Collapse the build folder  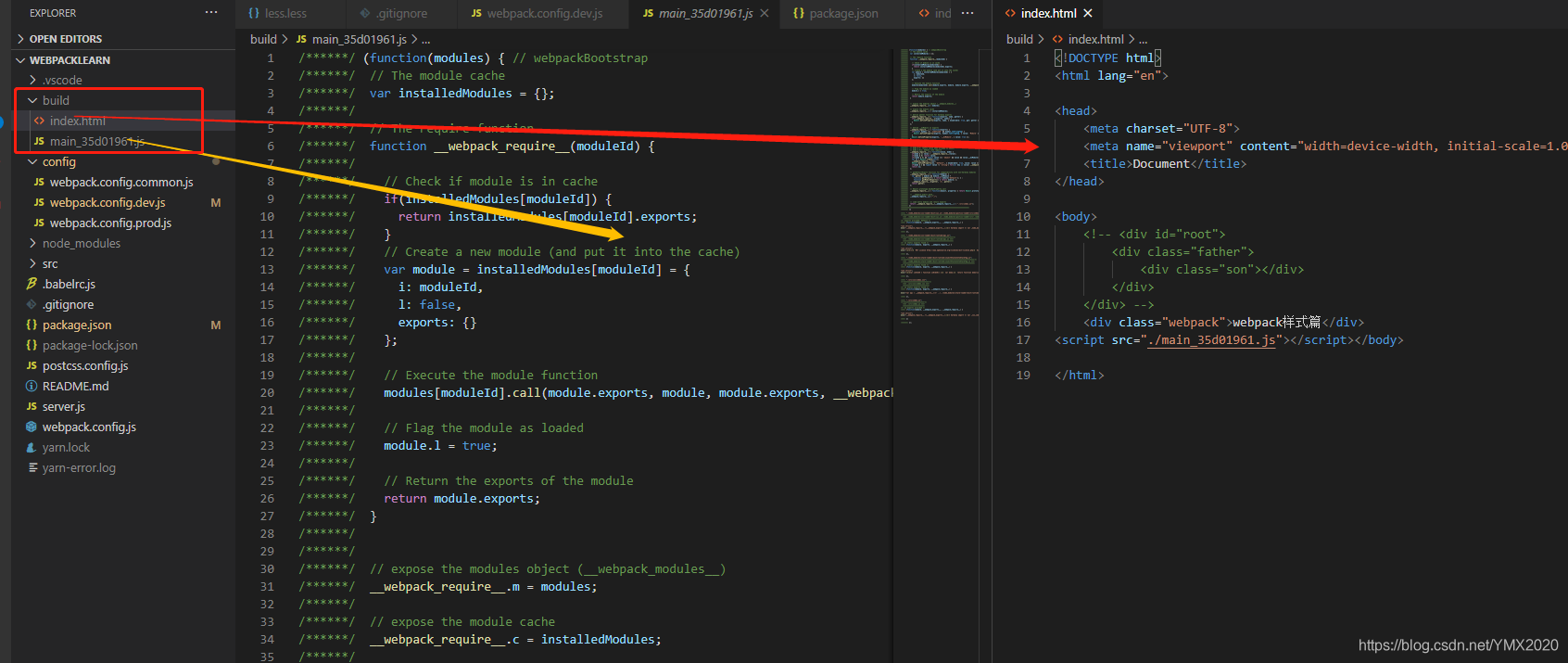(x=123, y=100)
